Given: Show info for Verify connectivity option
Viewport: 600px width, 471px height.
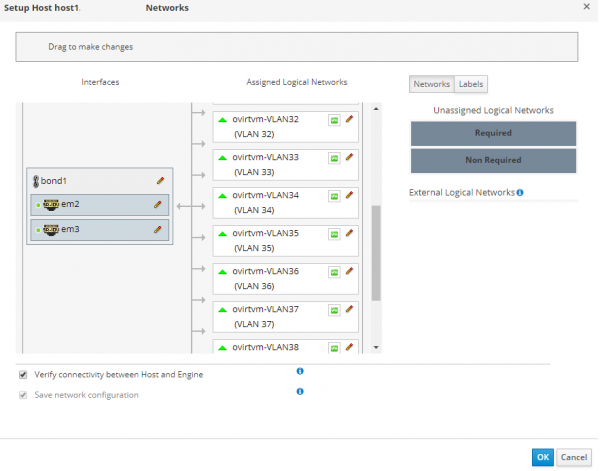Looking at the screenshot, I should click(300, 371).
